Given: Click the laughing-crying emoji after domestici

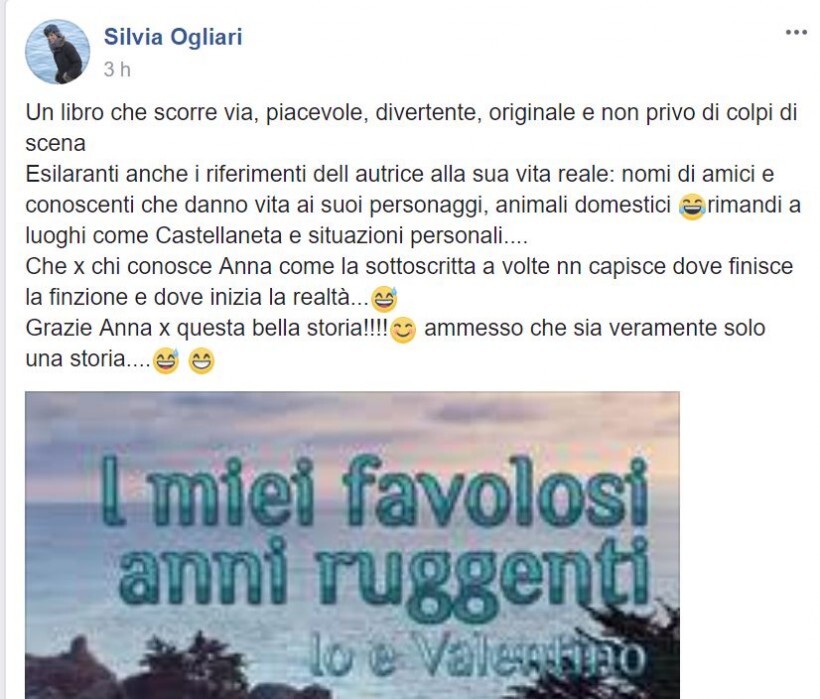Looking at the screenshot, I should pyautogui.click(x=692, y=206).
